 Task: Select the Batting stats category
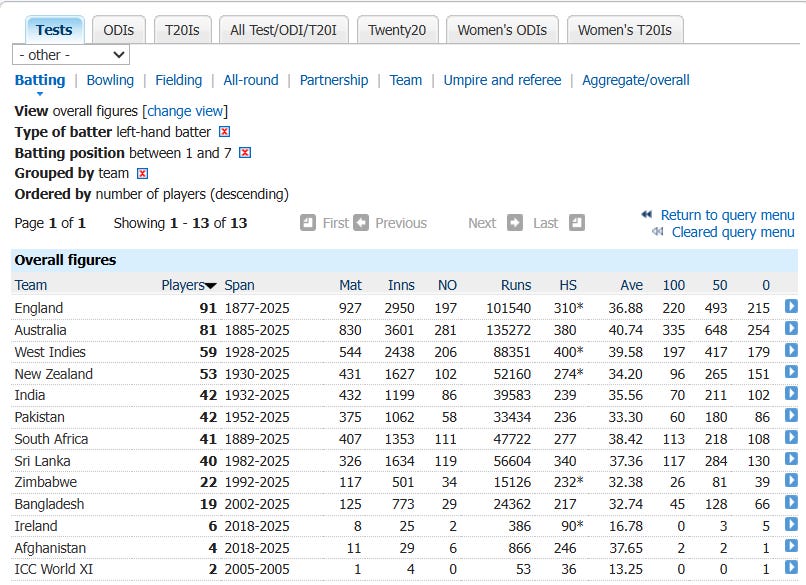point(40,80)
